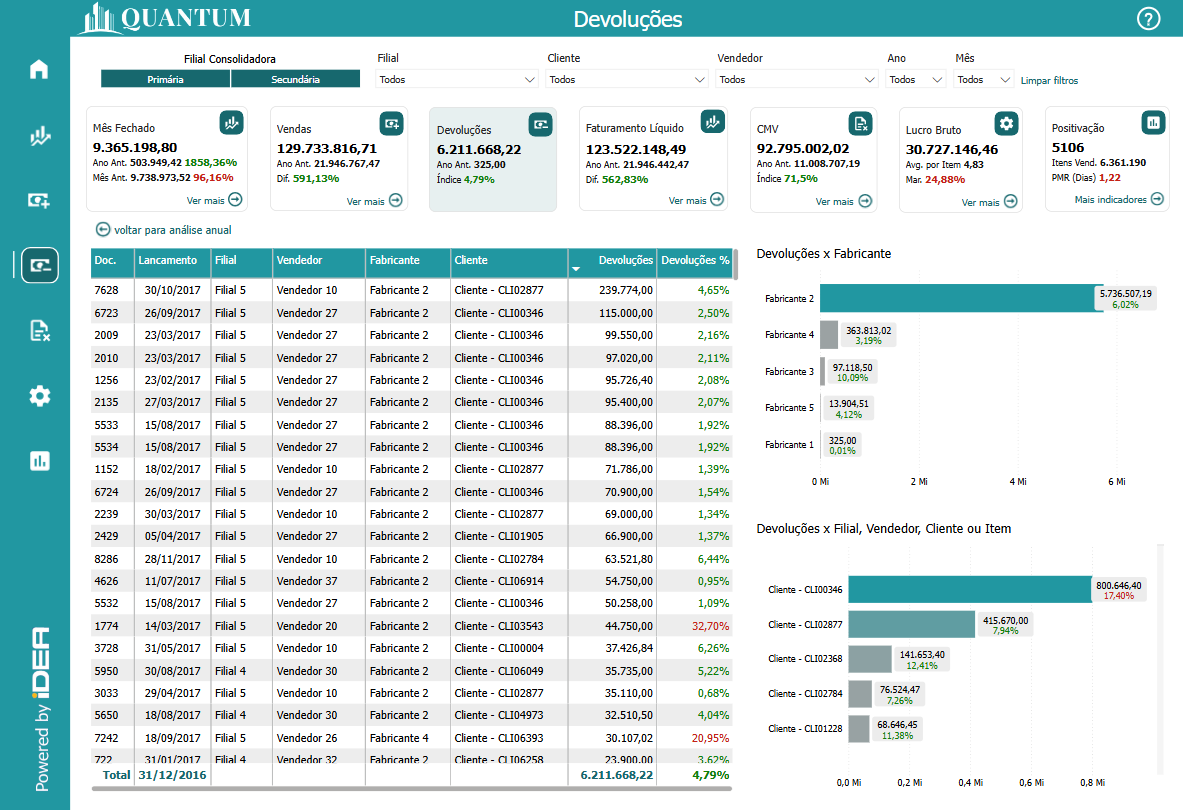Switch to the Secundária consolidation option
The height and width of the screenshot is (810, 1183).
tap(295, 79)
